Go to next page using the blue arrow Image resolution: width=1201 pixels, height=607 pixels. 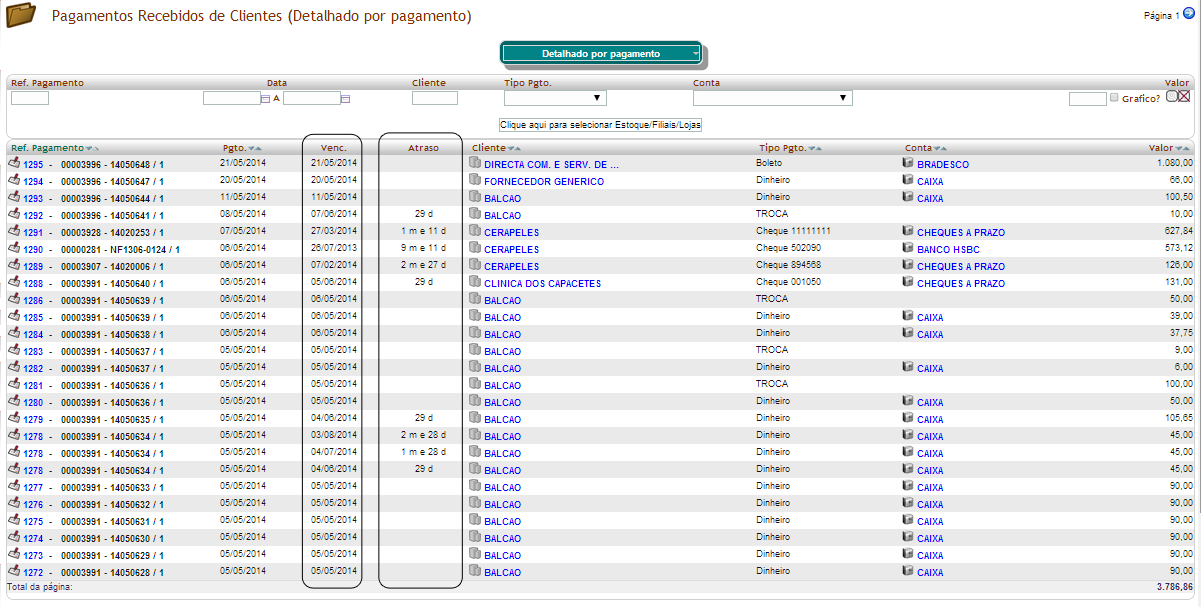1188,14
